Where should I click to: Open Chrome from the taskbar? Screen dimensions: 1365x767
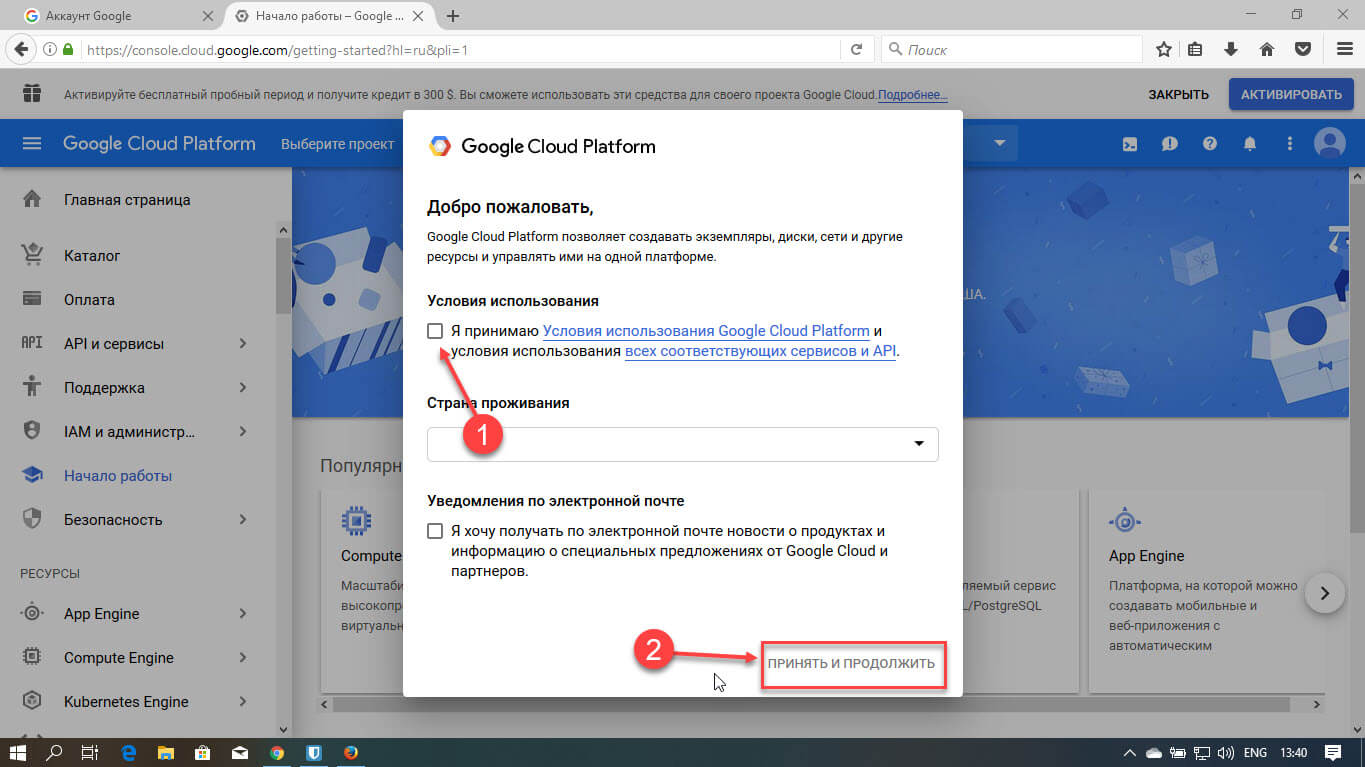click(277, 752)
